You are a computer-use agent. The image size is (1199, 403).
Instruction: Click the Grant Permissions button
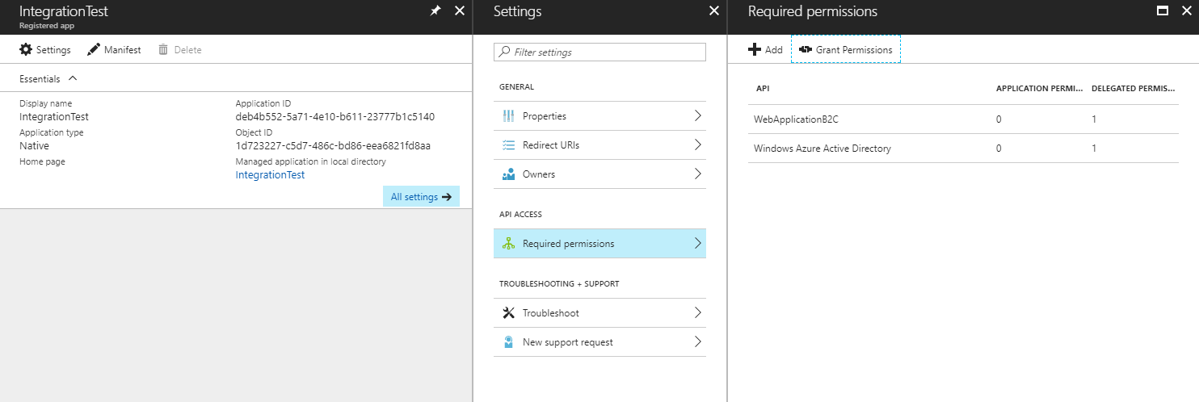click(x=846, y=50)
